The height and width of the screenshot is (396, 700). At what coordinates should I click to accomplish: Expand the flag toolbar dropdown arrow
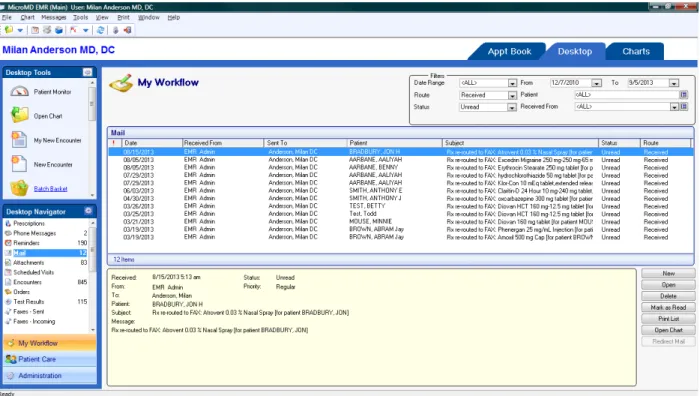click(x=85, y=30)
